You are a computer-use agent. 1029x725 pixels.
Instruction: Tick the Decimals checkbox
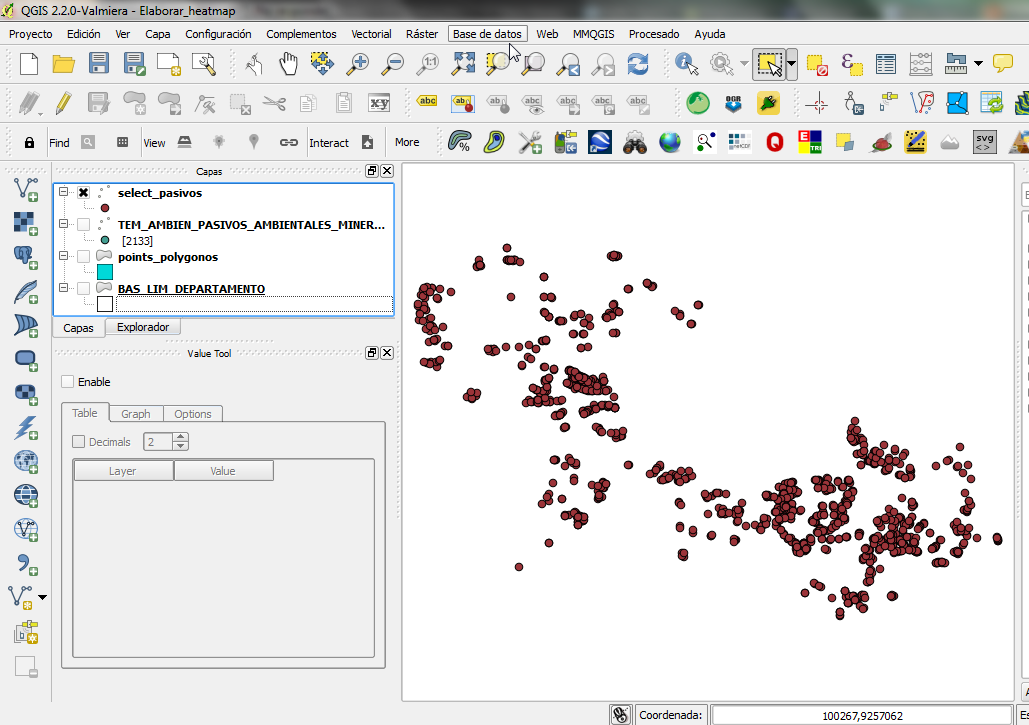[79, 442]
